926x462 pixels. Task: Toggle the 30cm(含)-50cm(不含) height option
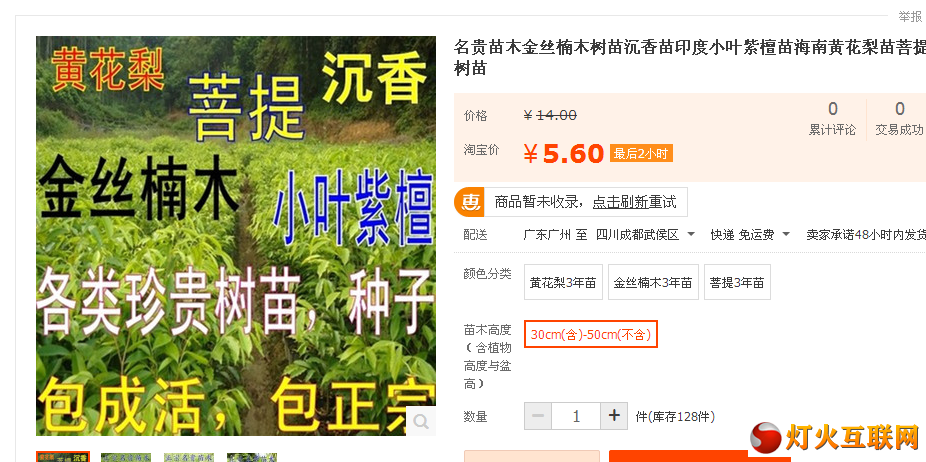click(x=591, y=334)
